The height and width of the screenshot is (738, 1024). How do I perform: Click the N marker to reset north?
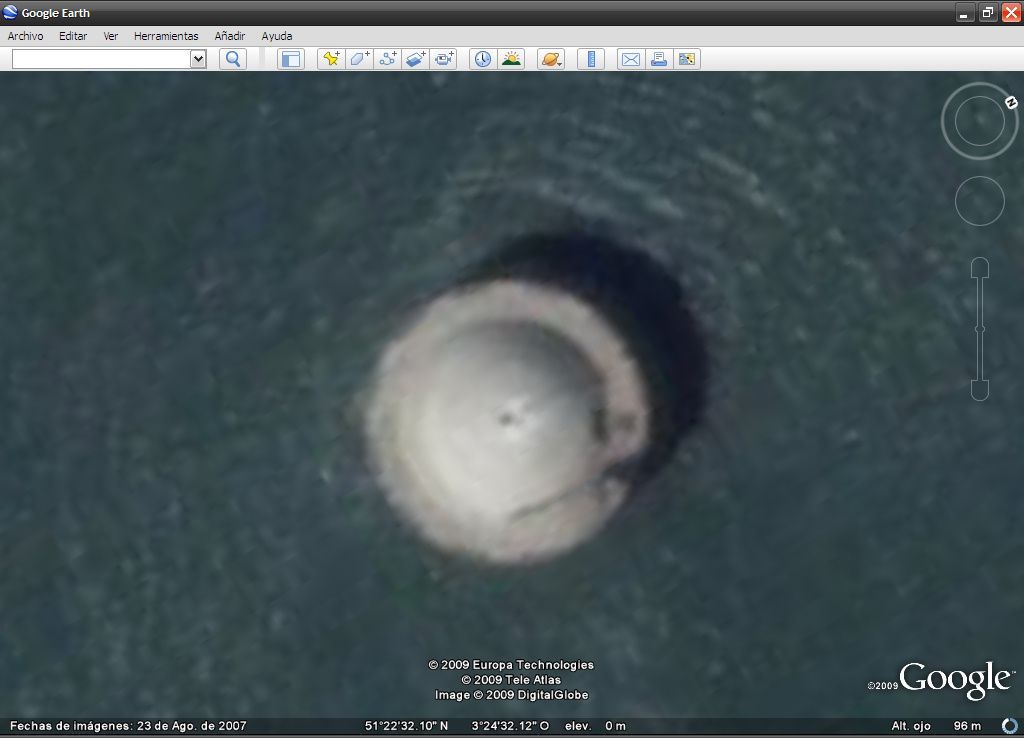pyautogui.click(x=1011, y=103)
